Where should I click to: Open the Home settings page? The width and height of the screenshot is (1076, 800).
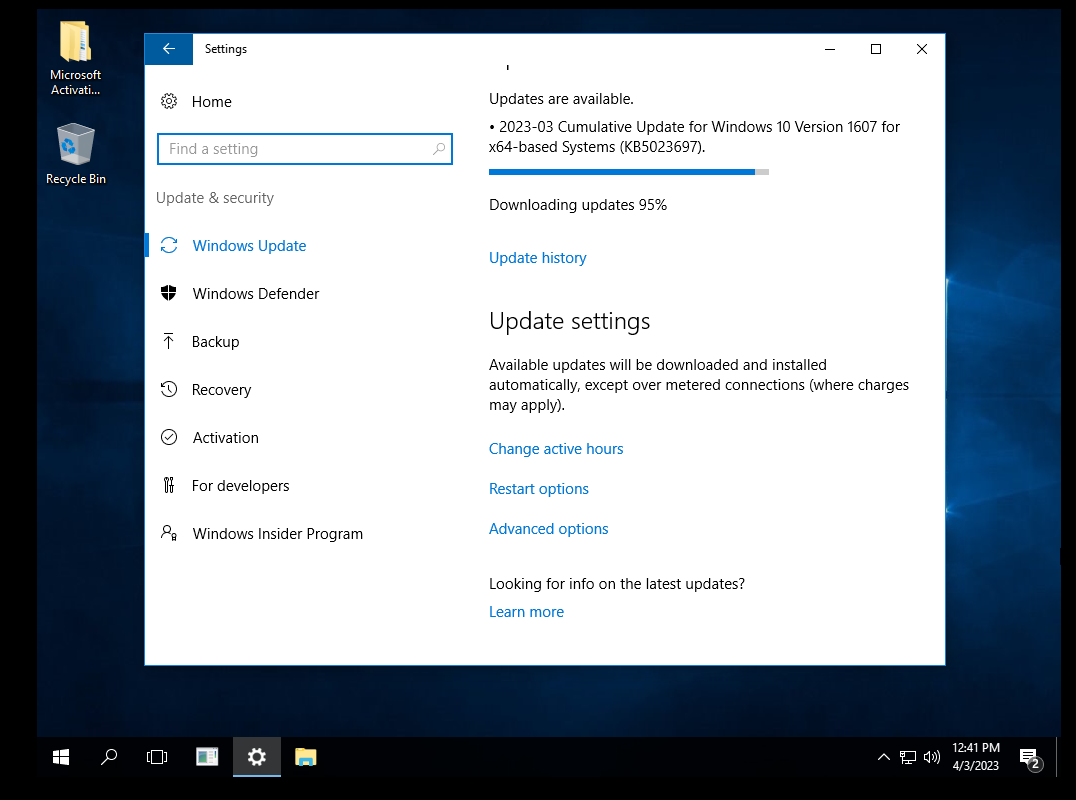click(x=211, y=102)
